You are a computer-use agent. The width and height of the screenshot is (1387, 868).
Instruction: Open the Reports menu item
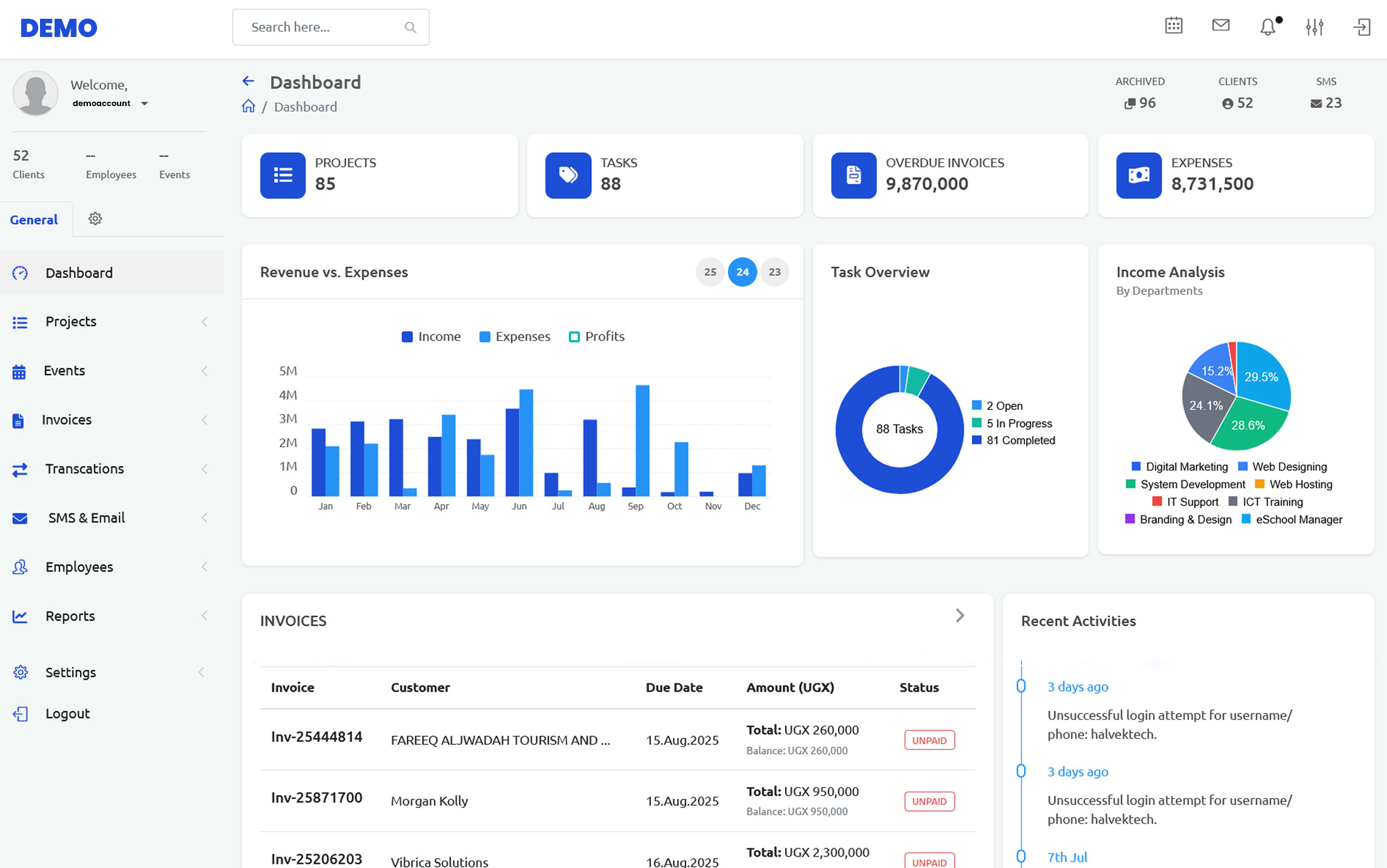pyautogui.click(x=70, y=616)
